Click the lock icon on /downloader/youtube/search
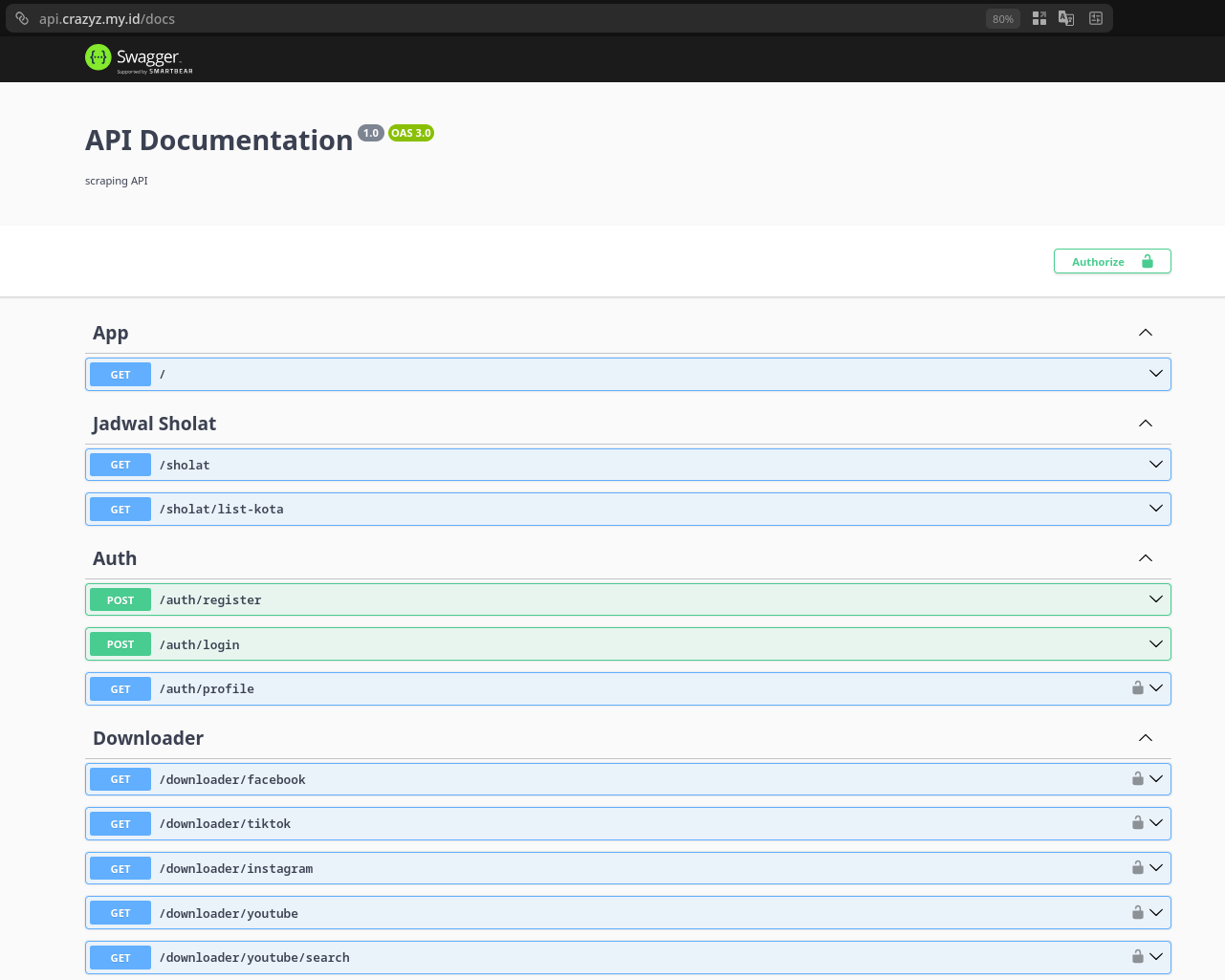The width and height of the screenshot is (1225, 980). 1138,957
